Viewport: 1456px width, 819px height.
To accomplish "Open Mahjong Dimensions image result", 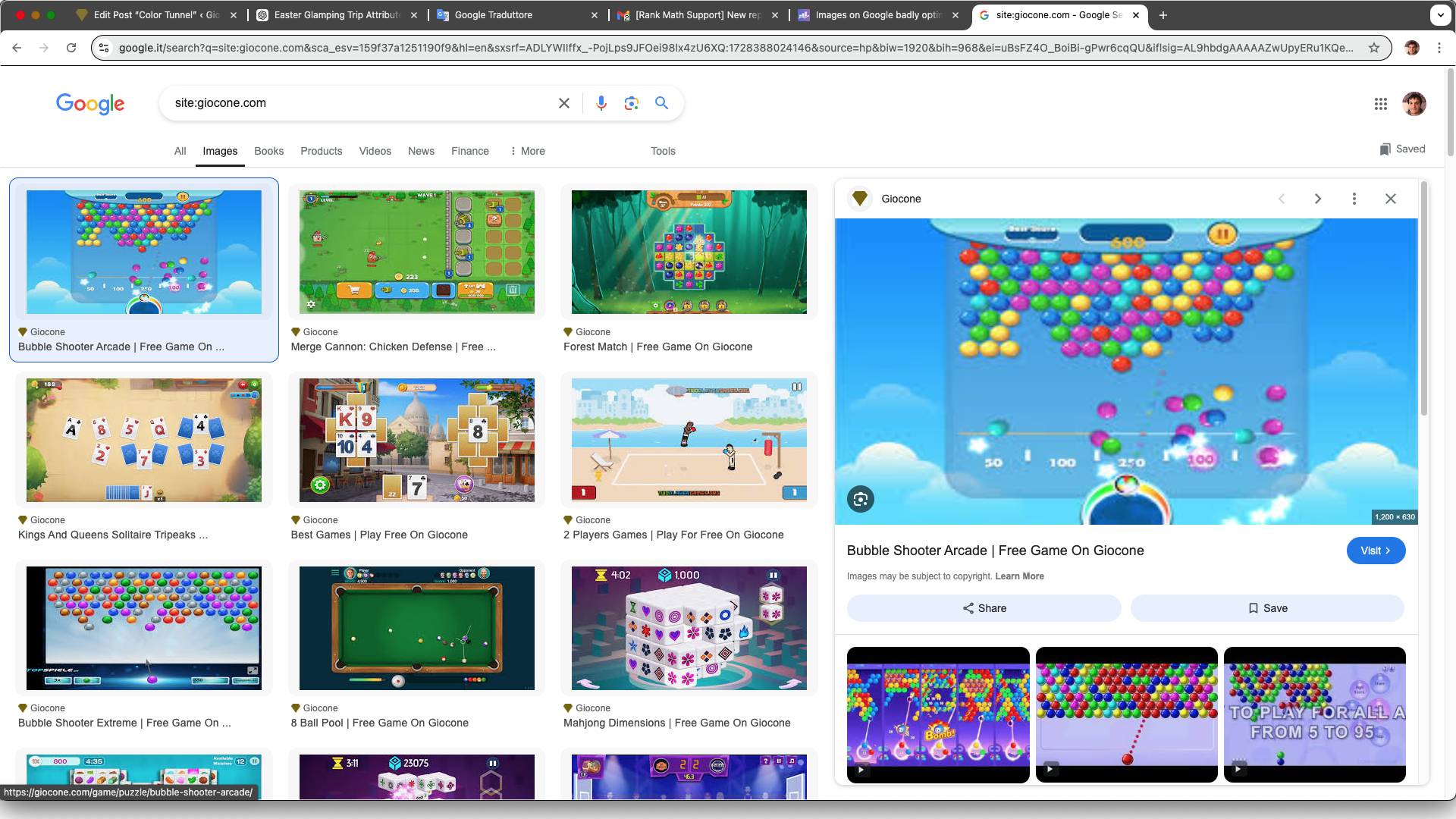I will click(x=689, y=628).
